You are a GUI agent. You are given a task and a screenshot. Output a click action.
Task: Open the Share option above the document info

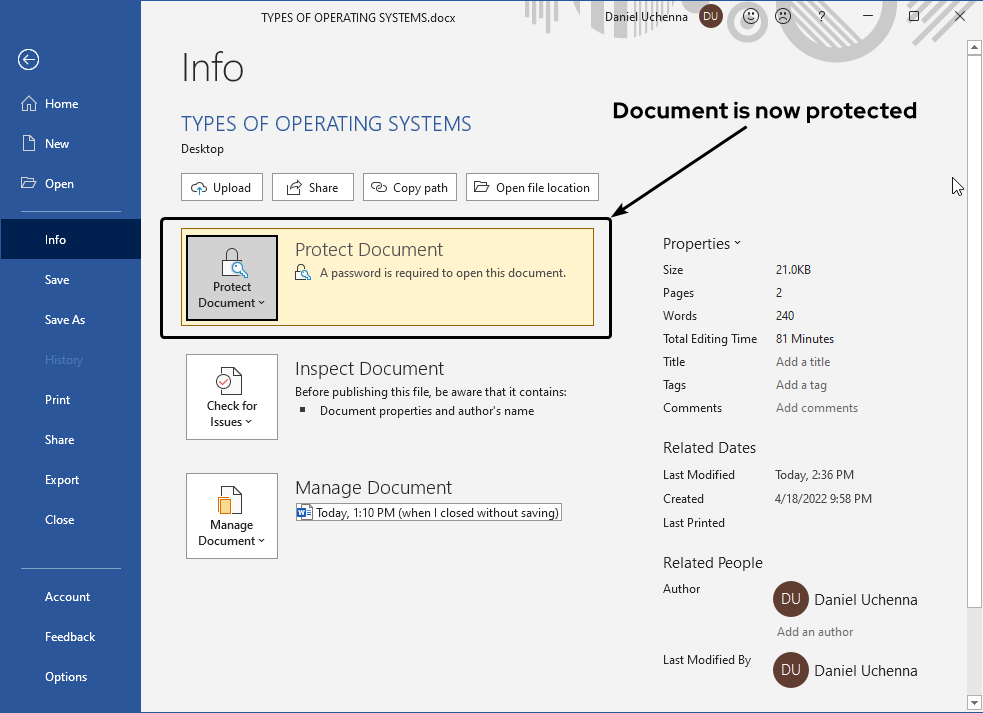click(x=312, y=187)
